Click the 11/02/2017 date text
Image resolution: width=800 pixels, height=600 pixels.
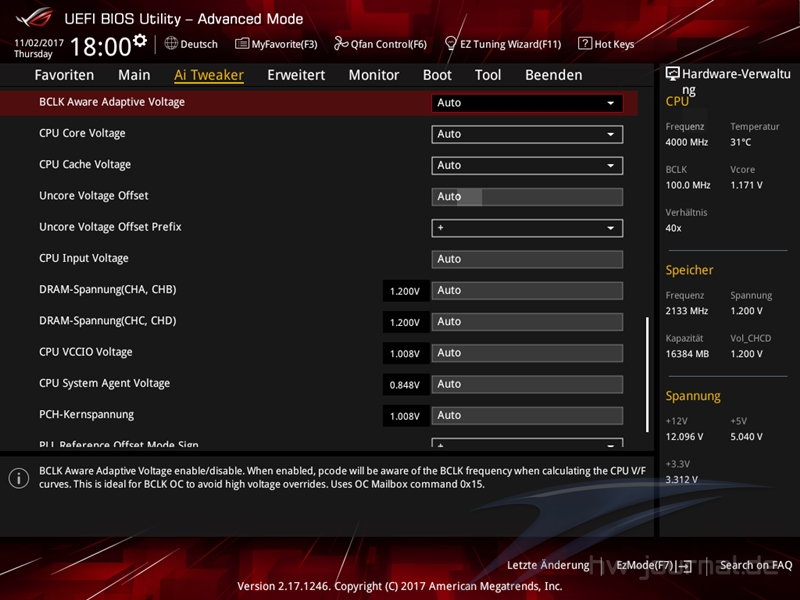pos(39,43)
